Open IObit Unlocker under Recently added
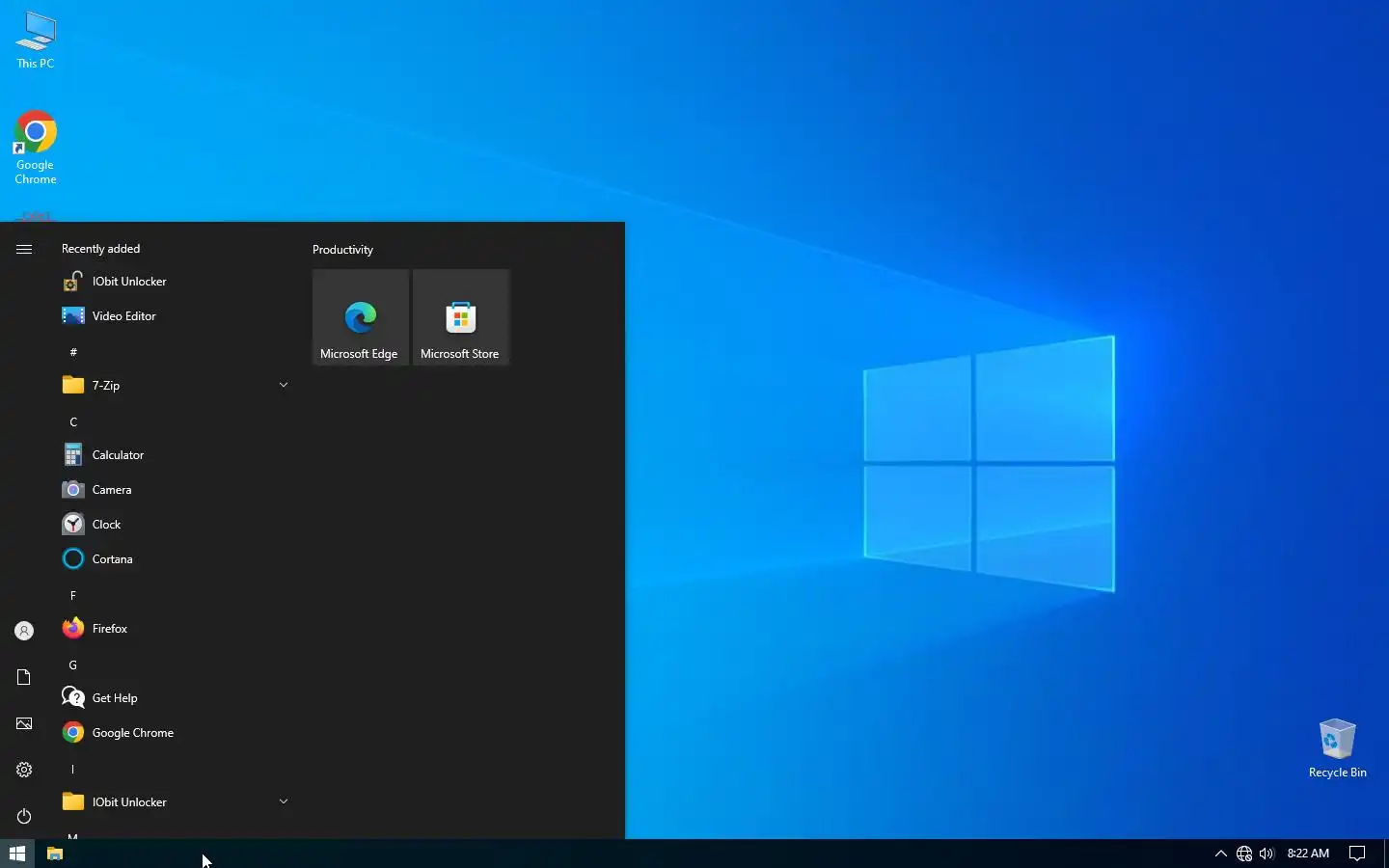 coord(174,282)
